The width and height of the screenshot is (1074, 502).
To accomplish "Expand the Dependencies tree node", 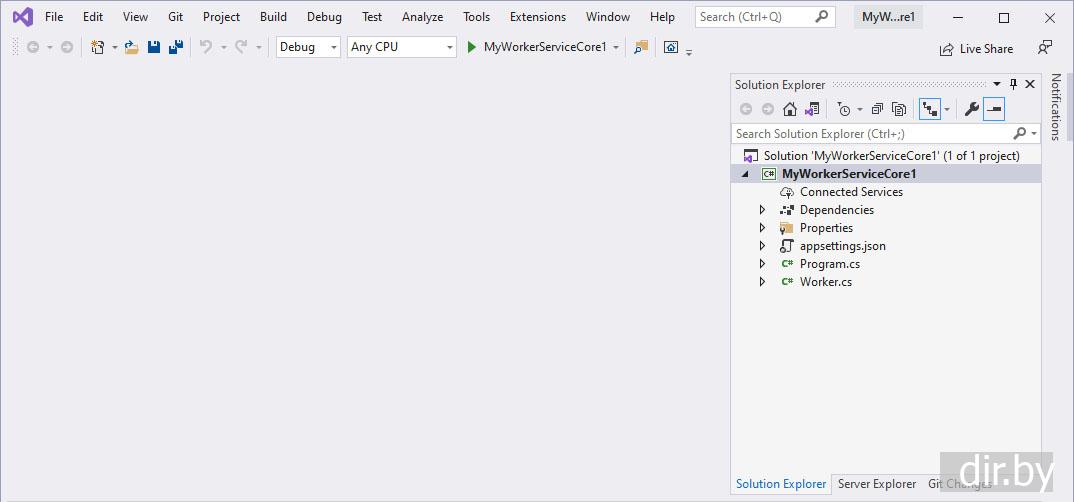I will [762, 210].
